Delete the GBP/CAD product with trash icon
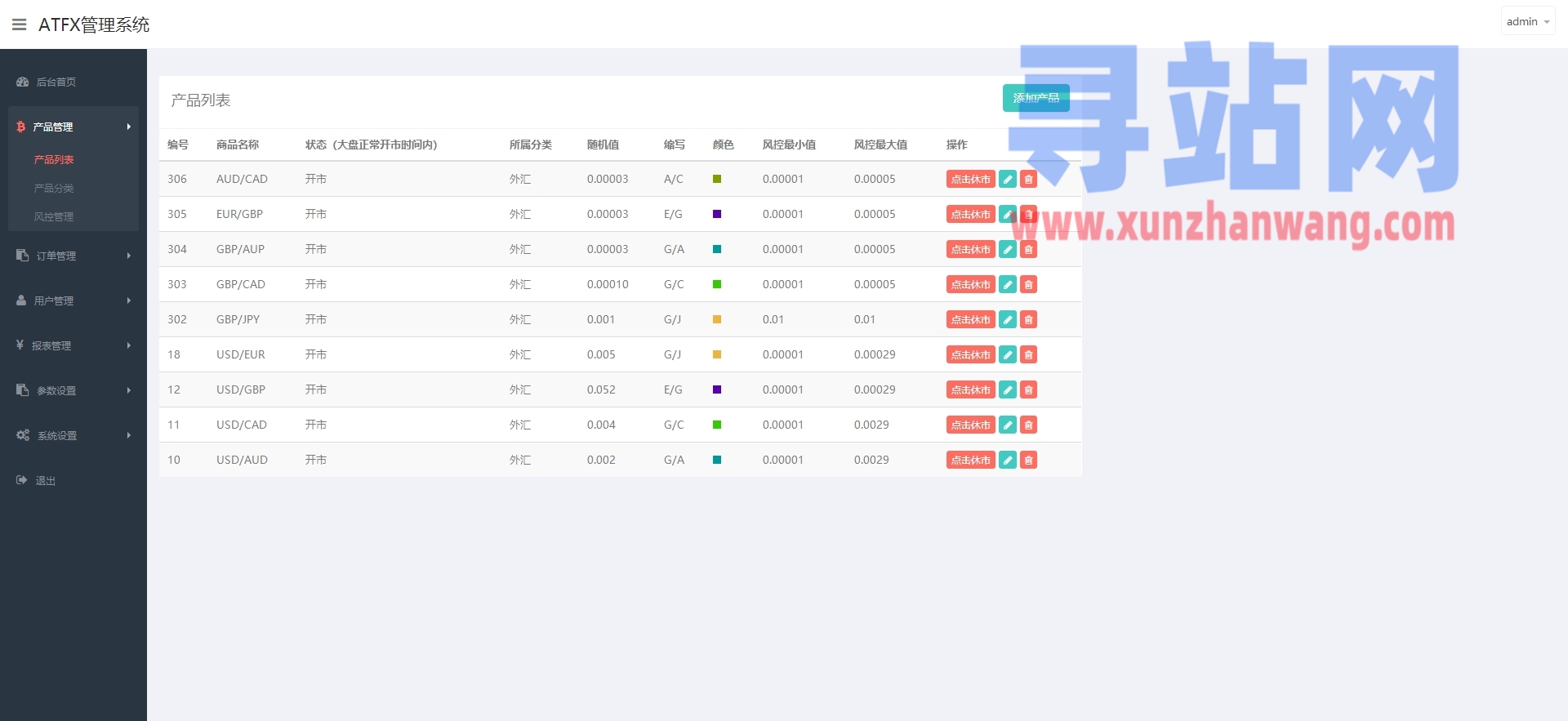 [x=1028, y=284]
